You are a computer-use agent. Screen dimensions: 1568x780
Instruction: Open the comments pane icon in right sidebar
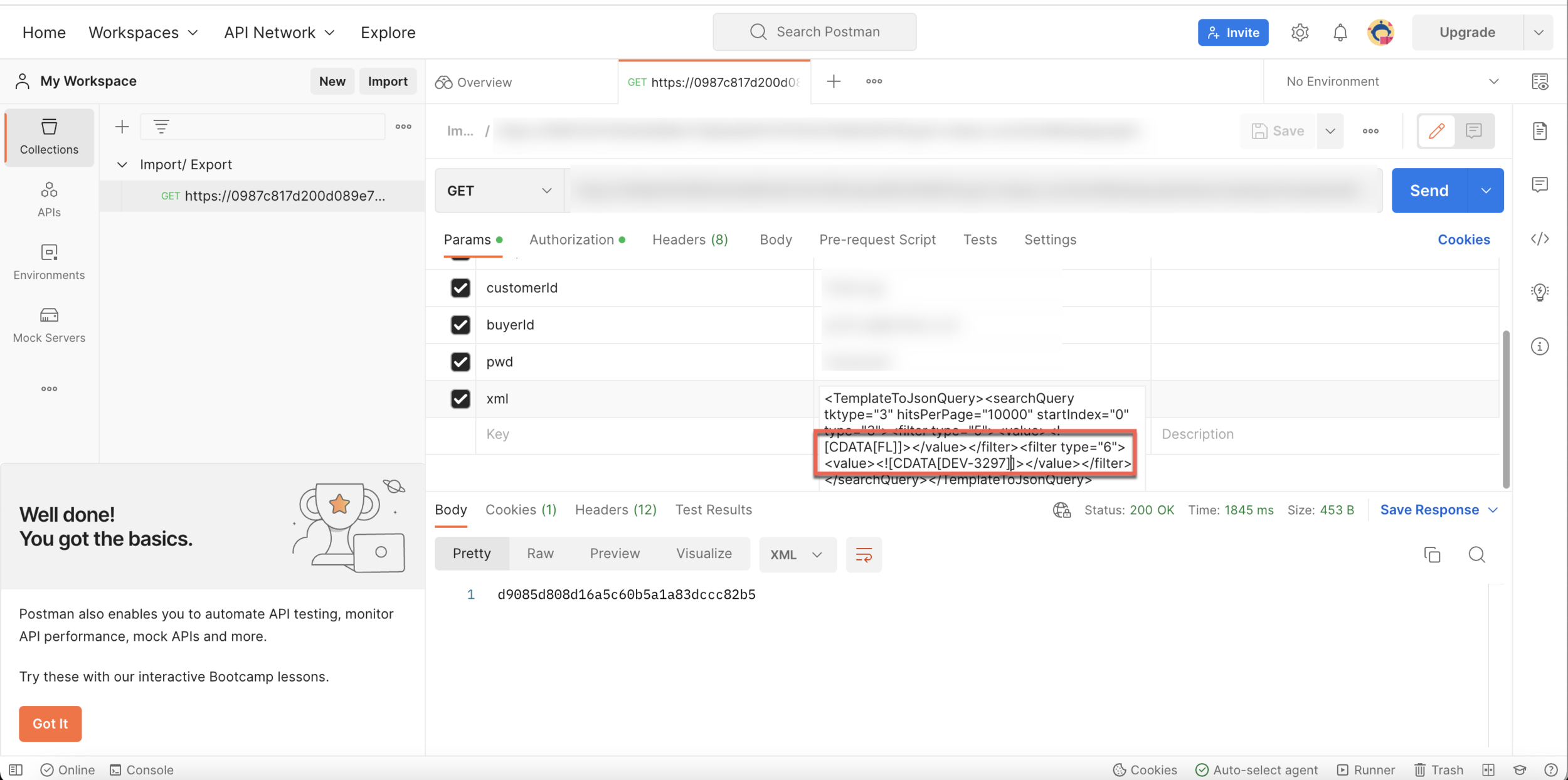coord(1540,184)
